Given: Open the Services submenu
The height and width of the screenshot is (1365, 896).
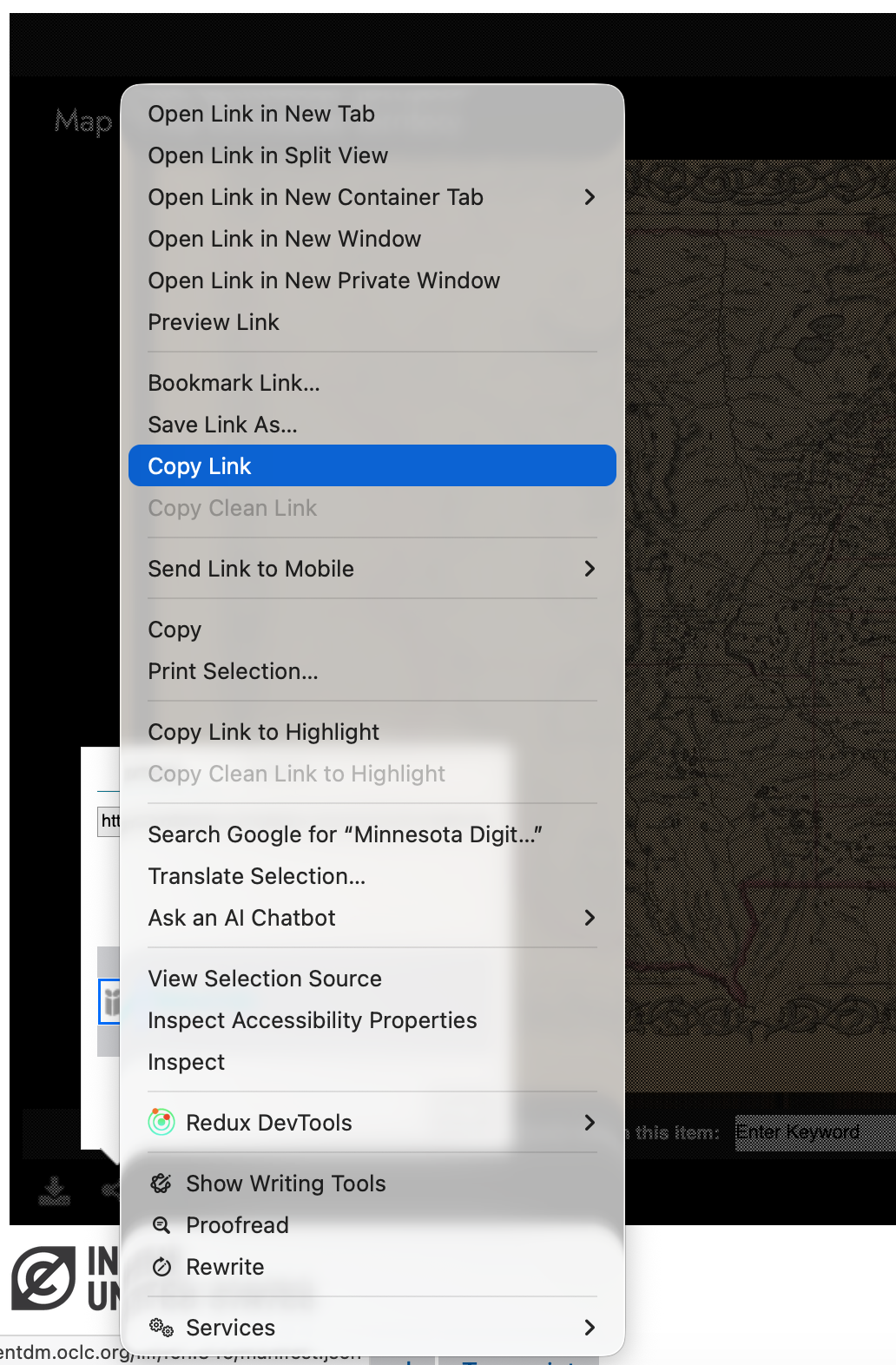Looking at the screenshot, I should click(372, 1328).
